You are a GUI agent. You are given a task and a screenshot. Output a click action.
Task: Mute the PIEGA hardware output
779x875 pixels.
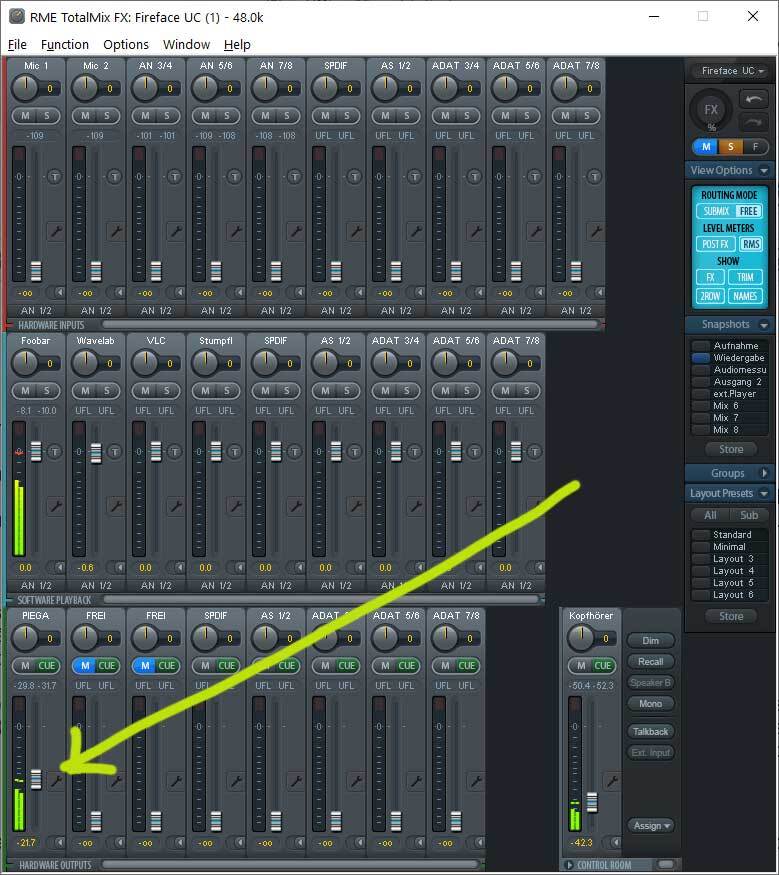coord(25,666)
